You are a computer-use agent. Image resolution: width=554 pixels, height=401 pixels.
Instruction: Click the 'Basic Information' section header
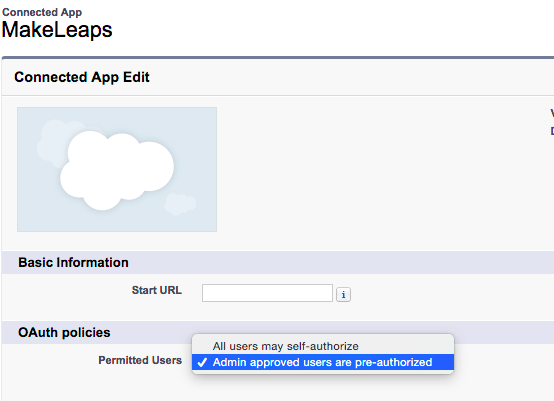pyautogui.click(x=73, y=263)
